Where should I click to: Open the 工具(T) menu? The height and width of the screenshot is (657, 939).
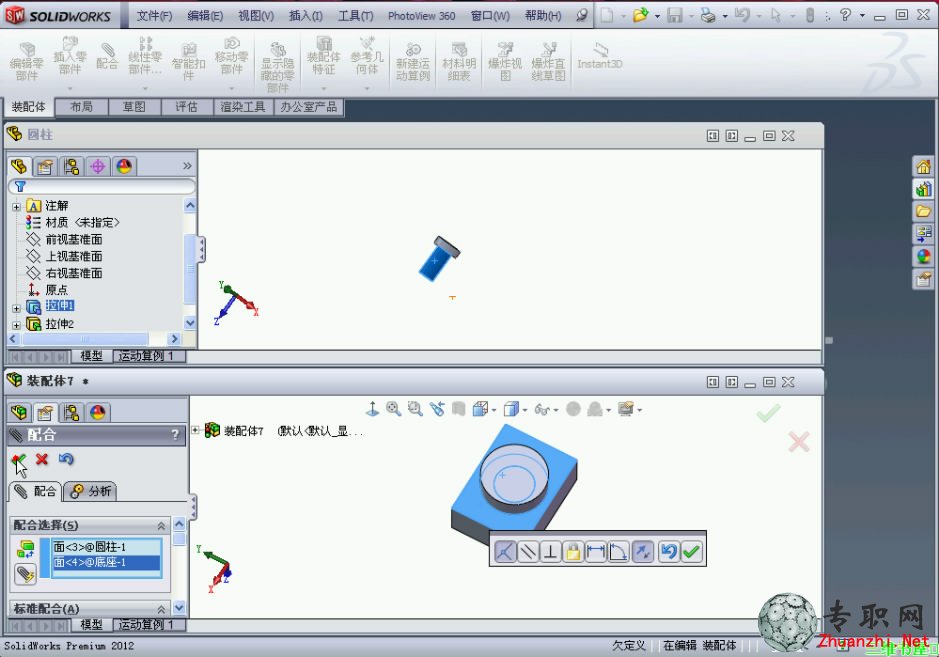[x=355, y=16]
